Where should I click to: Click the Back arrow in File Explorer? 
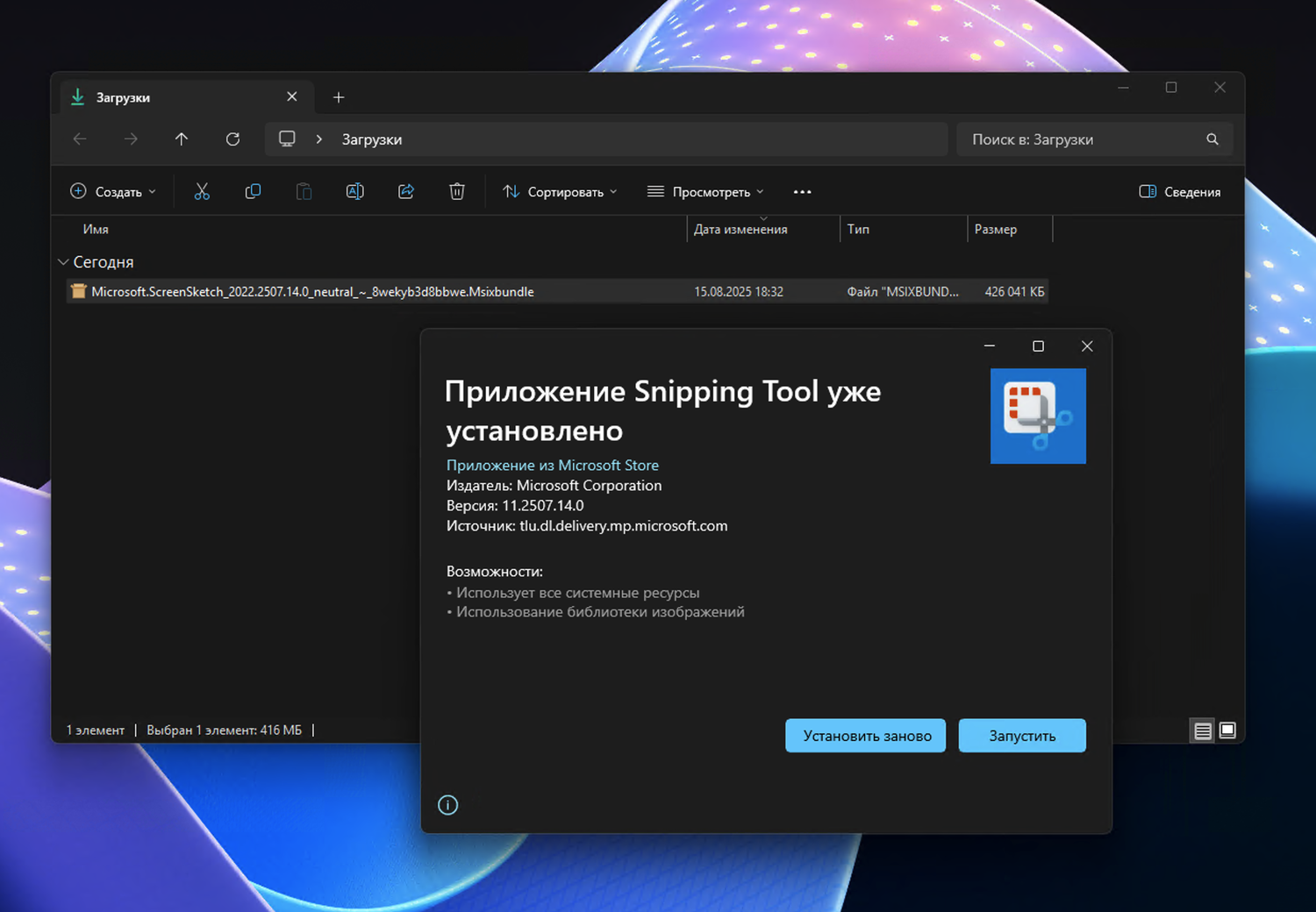[x=80, y=139]
